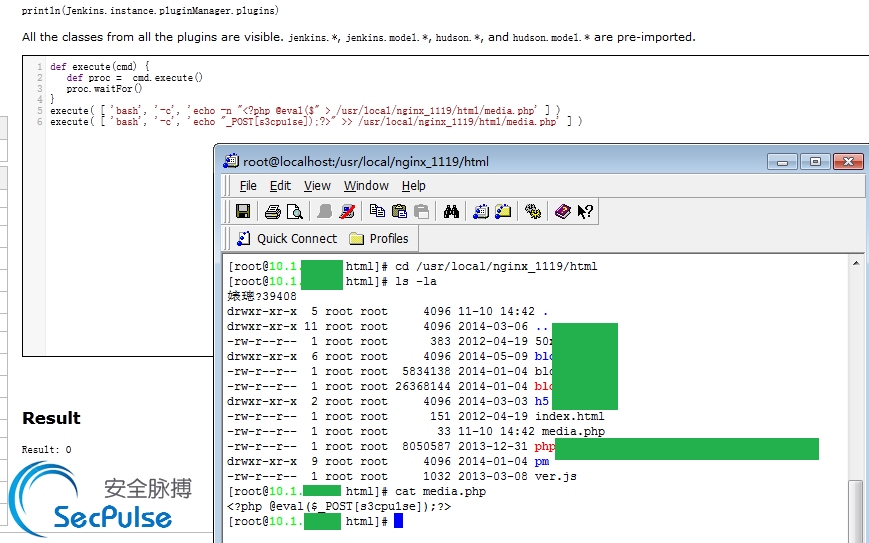The width and height of the screenshot is (869, 543).
Task: Click the Copy icon in toolbar
Action: coord(377,211)
